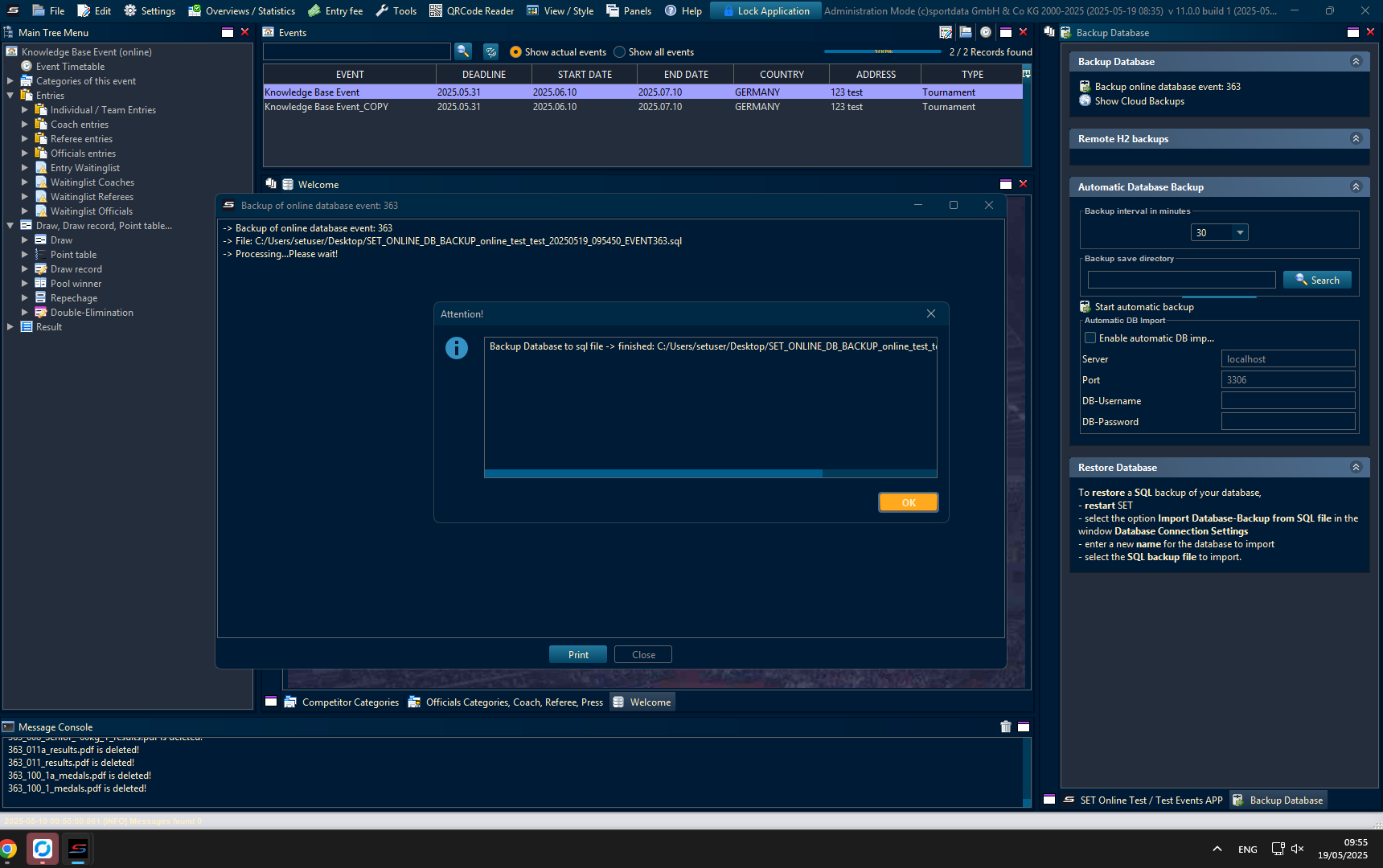The image size is (1383, 868).
Task: Click the Start automatic backup icon
Action: click(x=1085, y=306)
